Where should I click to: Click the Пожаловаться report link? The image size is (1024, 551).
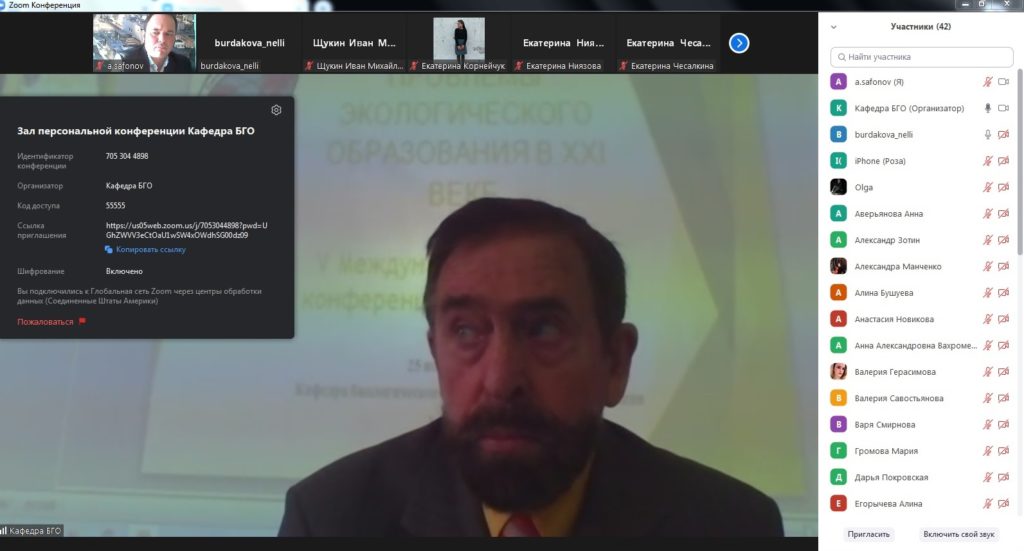[x=45, y=322]
